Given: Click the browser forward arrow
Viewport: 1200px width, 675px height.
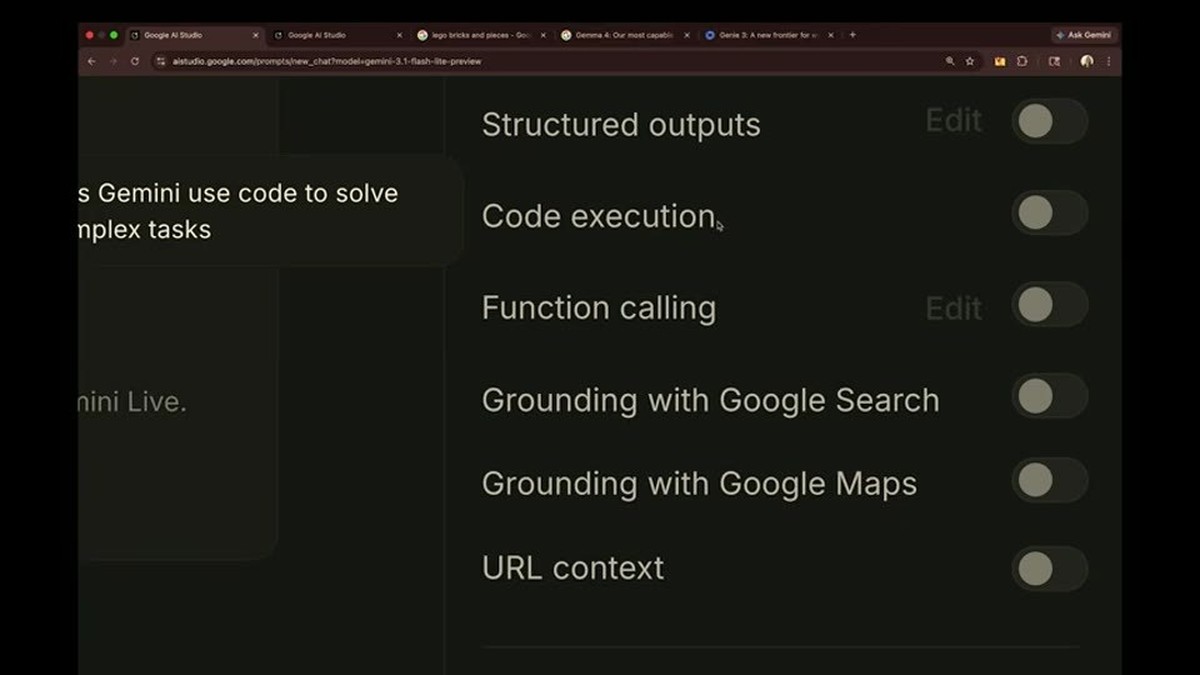Looking at the screenshot, I should [113, 61].
